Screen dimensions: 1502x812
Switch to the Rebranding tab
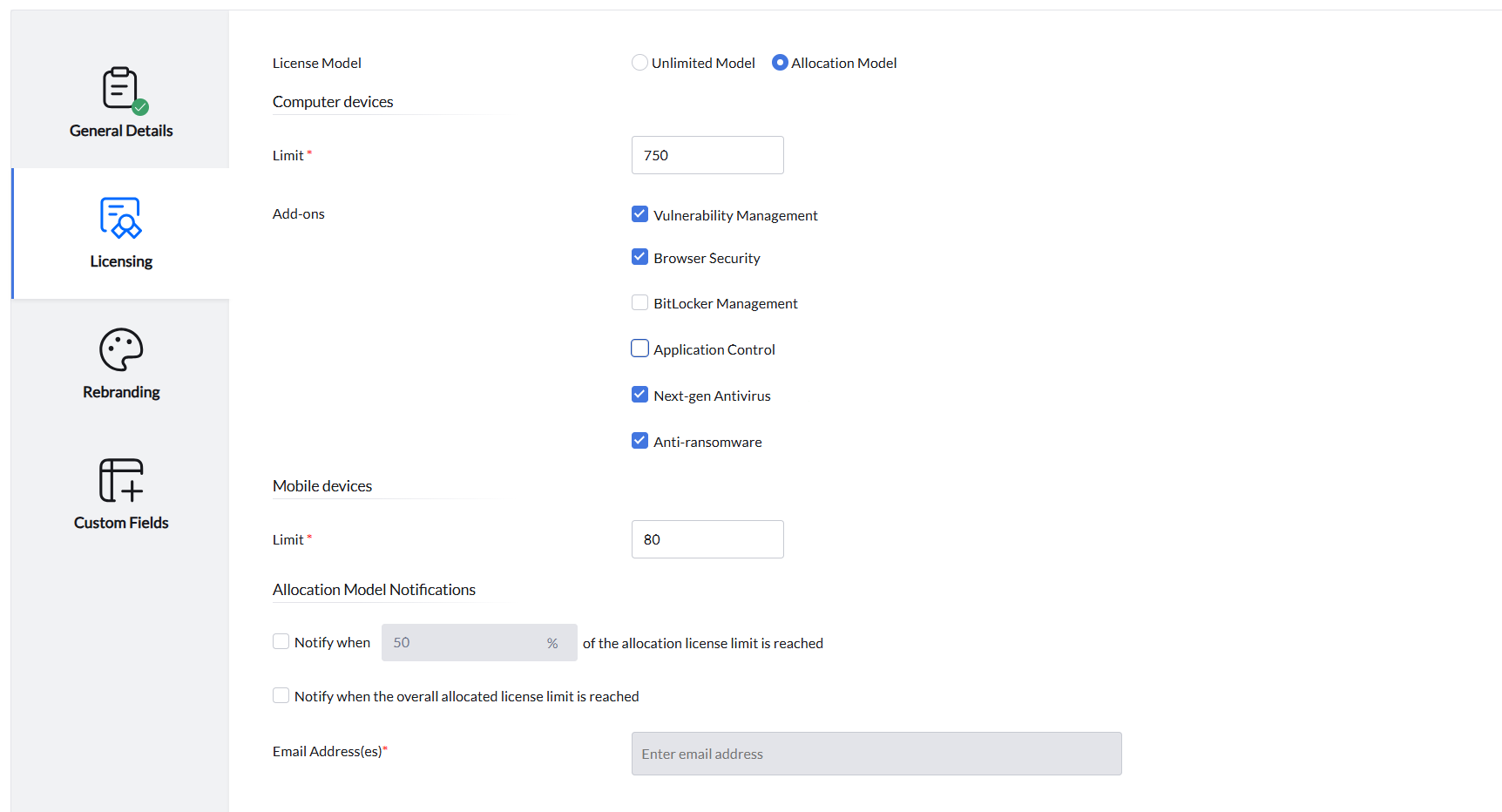click(x=121, y=392)
